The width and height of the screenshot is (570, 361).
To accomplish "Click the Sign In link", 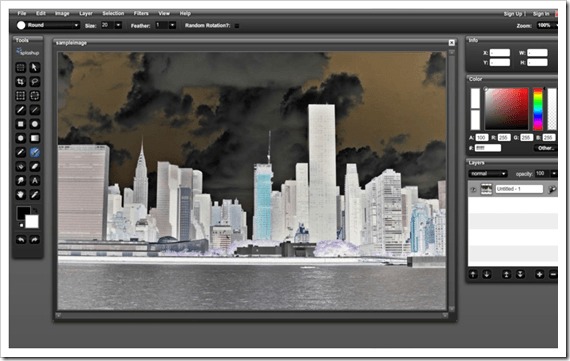I will pos(541,14).
